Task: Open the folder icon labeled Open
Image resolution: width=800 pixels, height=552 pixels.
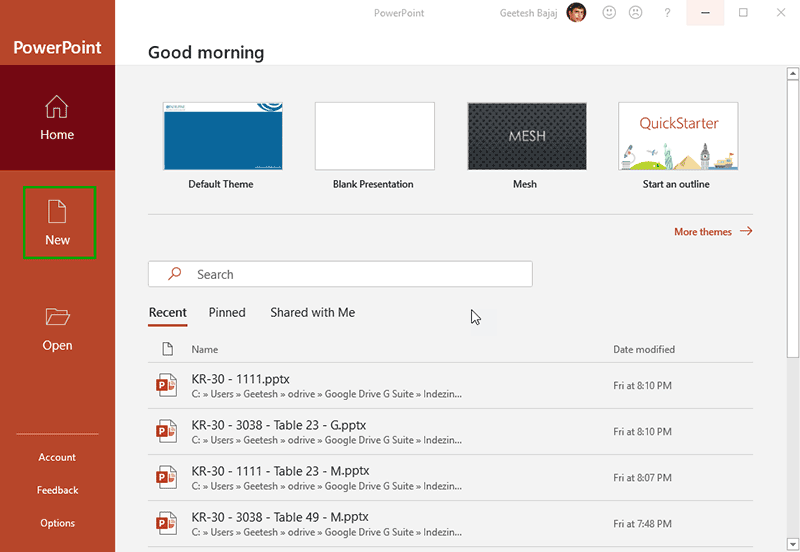Action: click(57, 317)
